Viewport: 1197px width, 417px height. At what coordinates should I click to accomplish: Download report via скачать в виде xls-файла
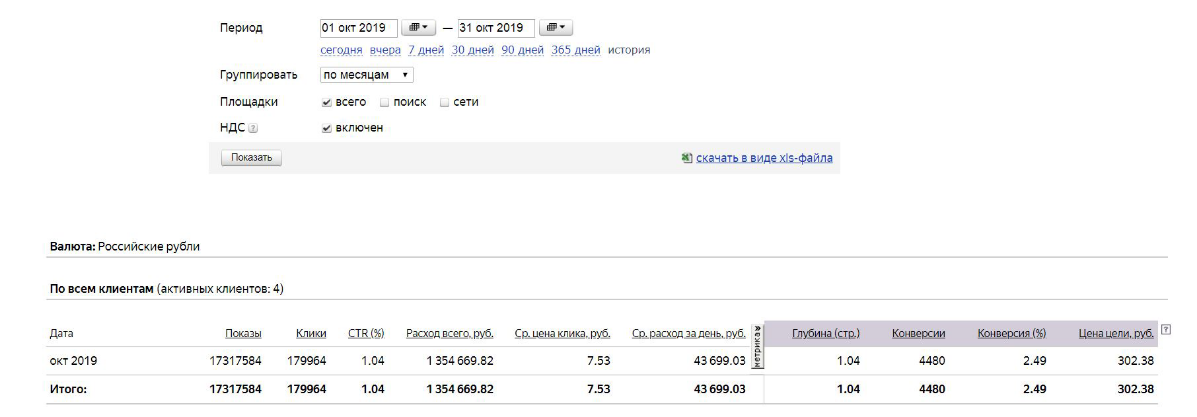pos(764,158)
